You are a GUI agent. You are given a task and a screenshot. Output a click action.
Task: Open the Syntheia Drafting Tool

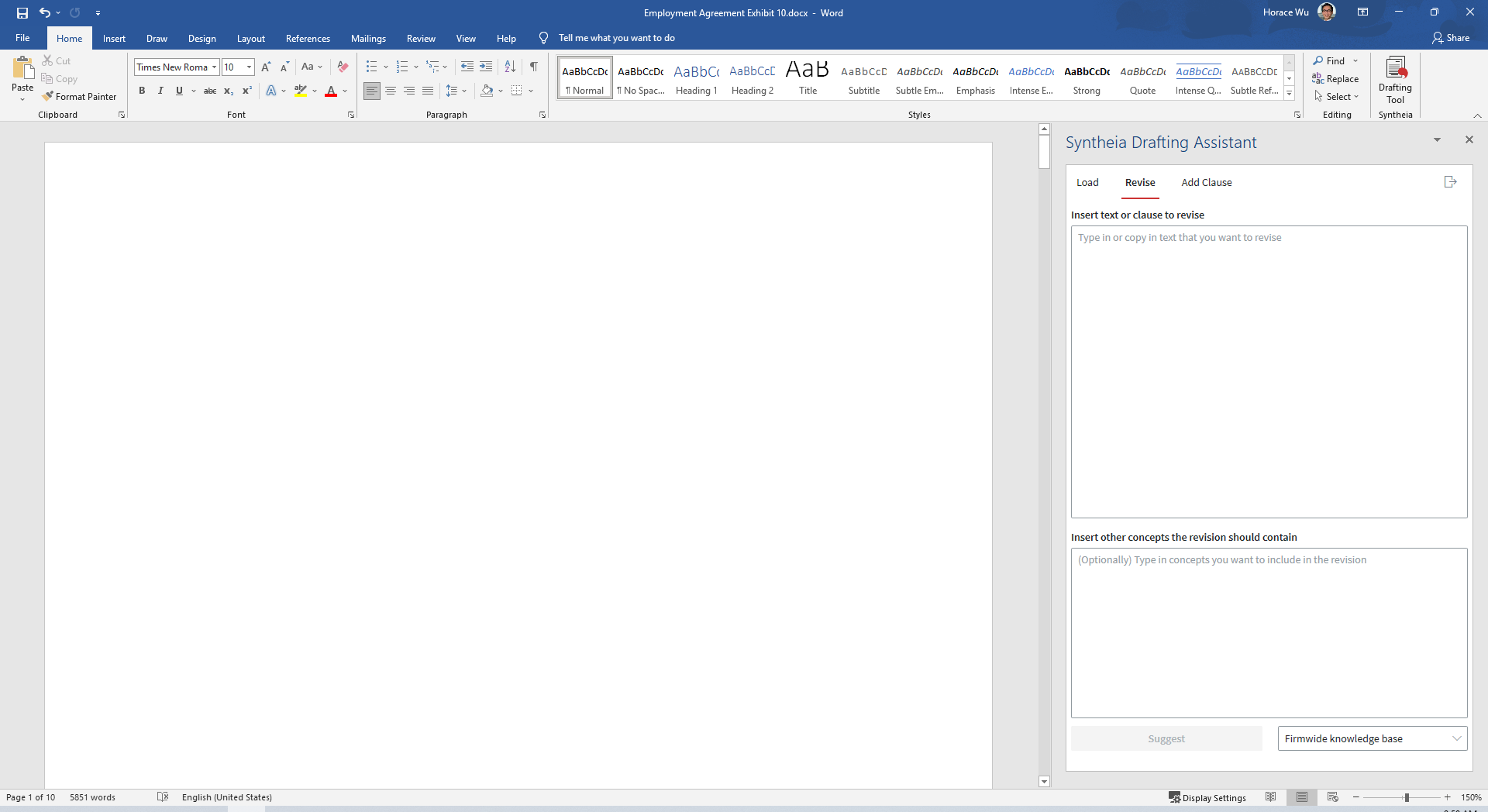click(x=1395, y=79)
